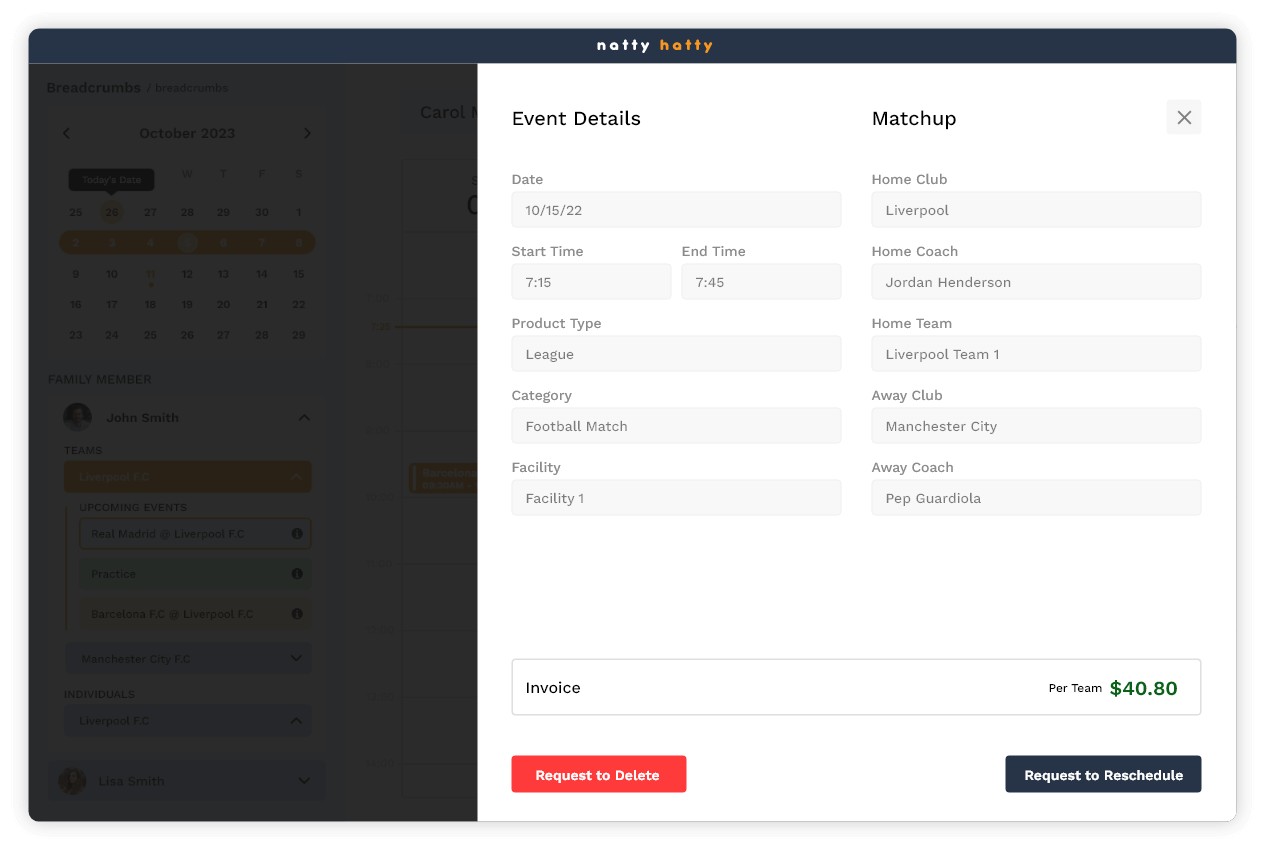Select October 26, marked as Today's Date

(x=111, y=212)
